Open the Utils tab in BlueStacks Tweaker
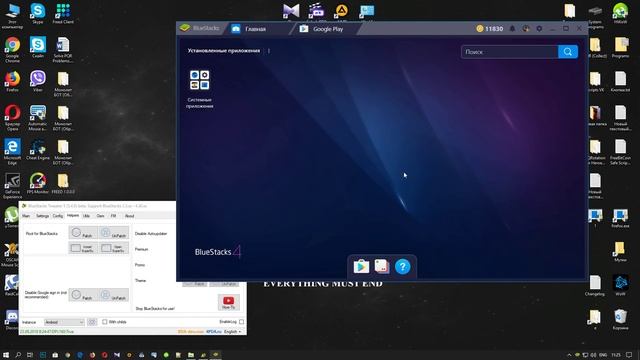 [x=87, y=216]
